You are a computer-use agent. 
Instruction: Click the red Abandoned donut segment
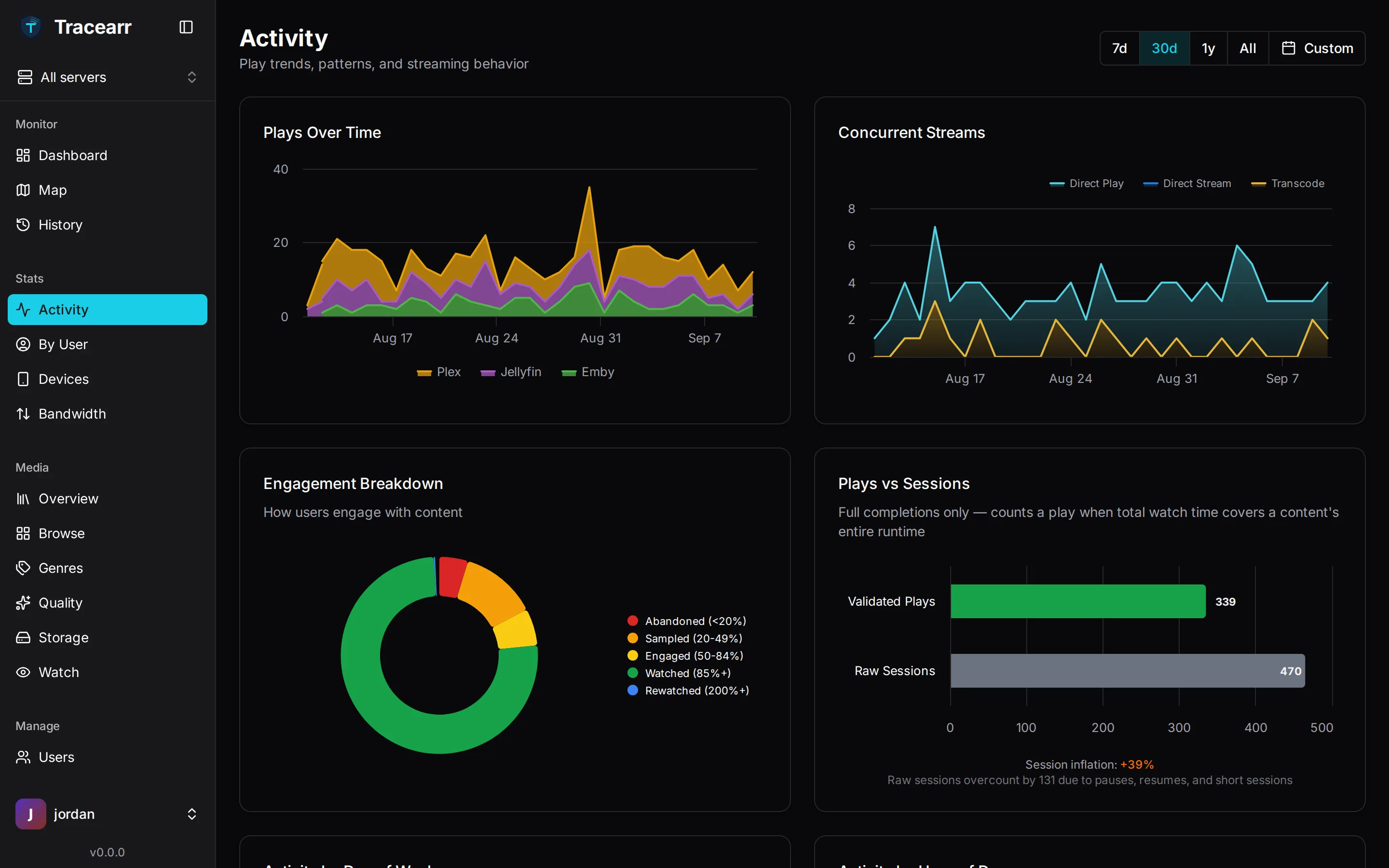[452, 577]
